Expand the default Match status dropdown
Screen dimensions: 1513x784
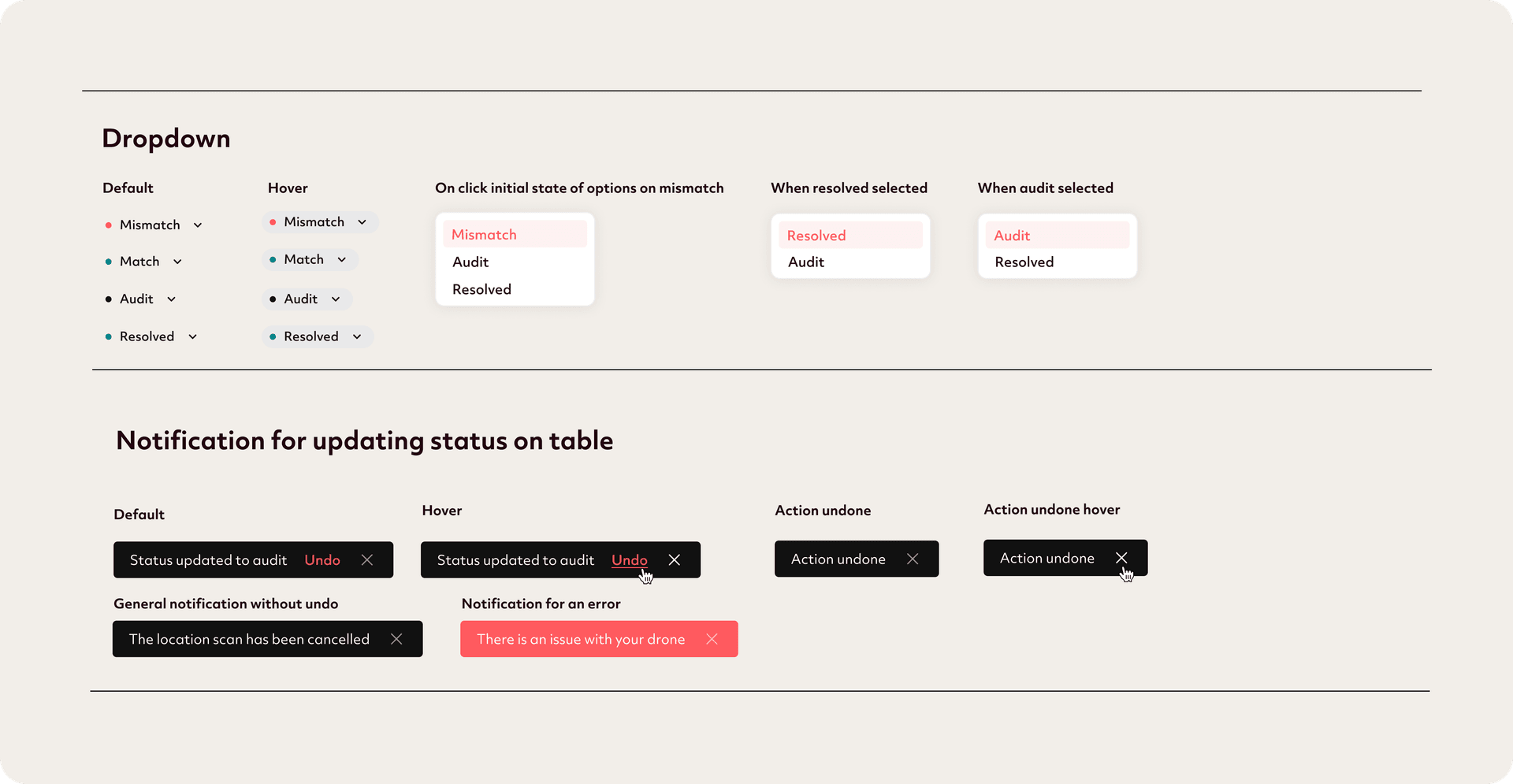pos(177,262)
